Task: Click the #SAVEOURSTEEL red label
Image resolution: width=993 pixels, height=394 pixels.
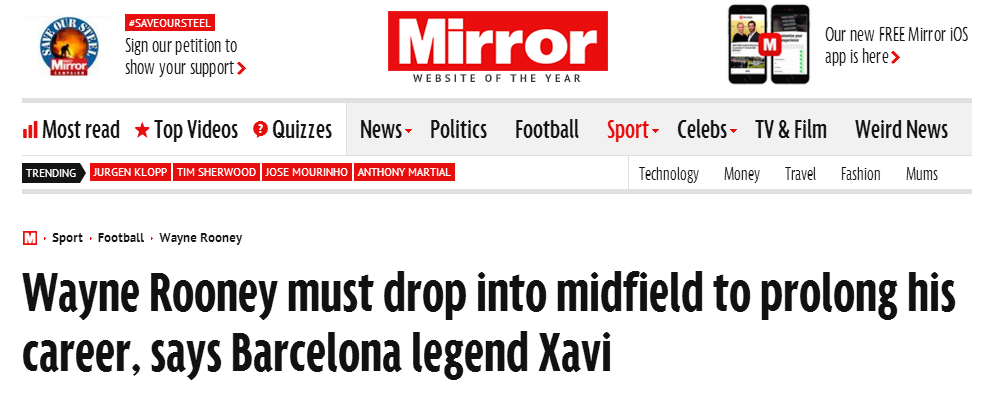Action: (x=170, y=23)
